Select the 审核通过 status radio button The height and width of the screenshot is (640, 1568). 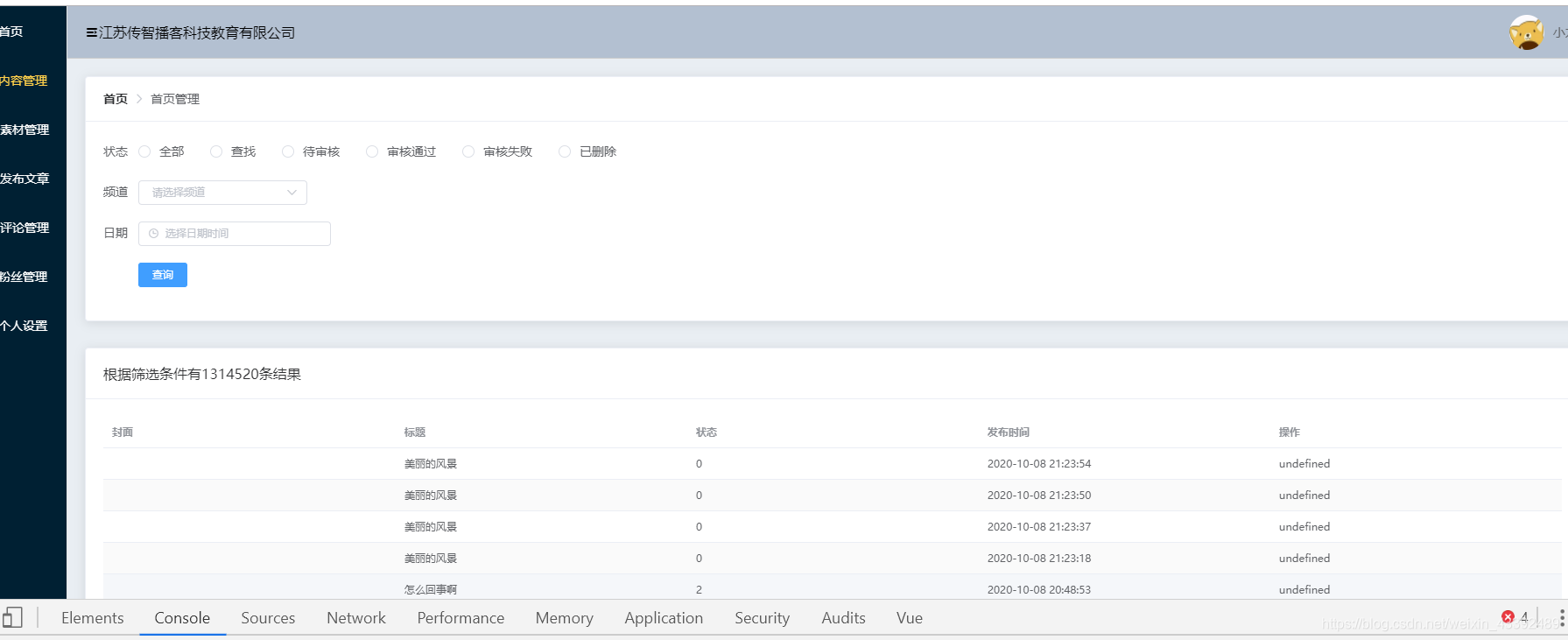coord(372,151)
